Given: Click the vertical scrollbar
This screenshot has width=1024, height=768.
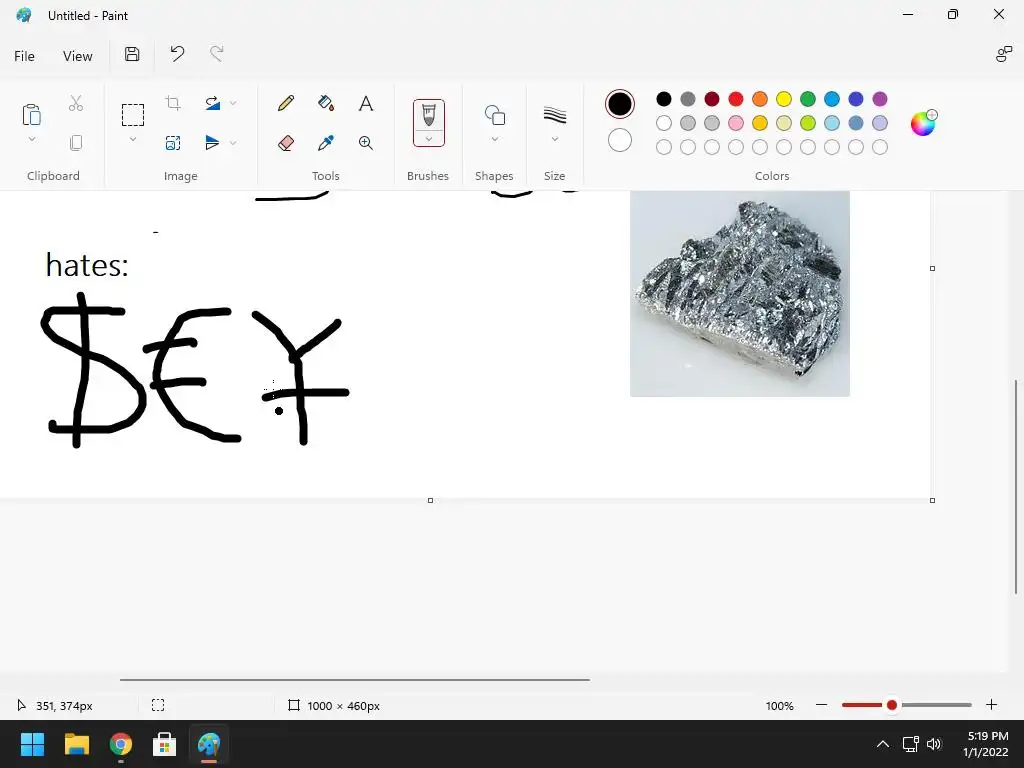Looking at the screenshot, I should coord(1016,487).
